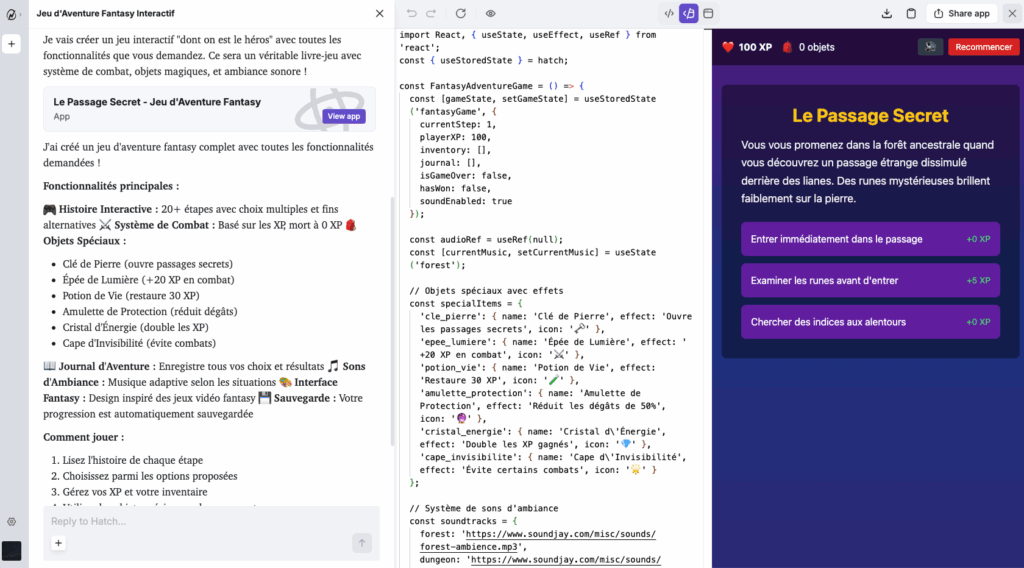Select "Chercher des indices aux alentours"

tap(870, 322)
